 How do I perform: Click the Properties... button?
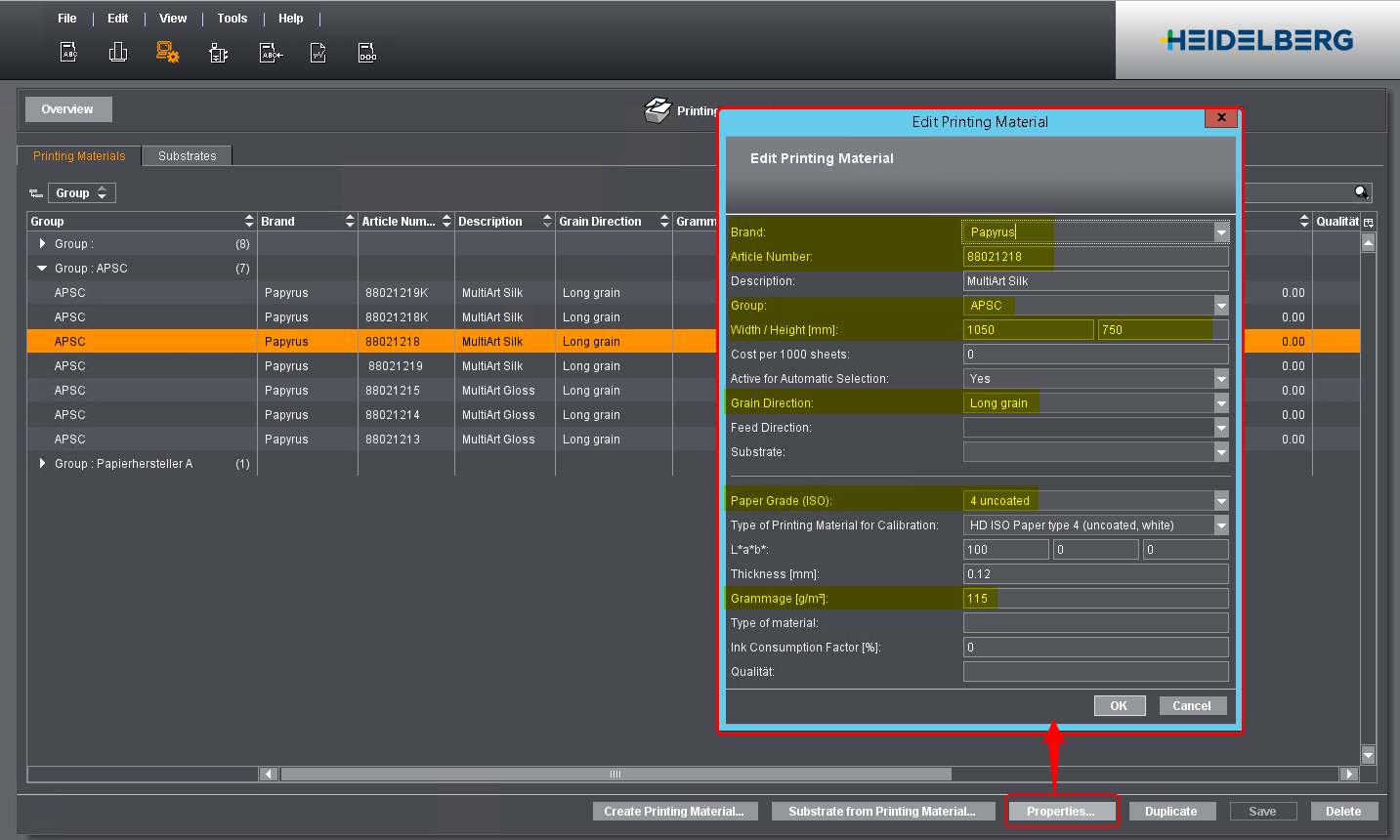(1061, 812)
